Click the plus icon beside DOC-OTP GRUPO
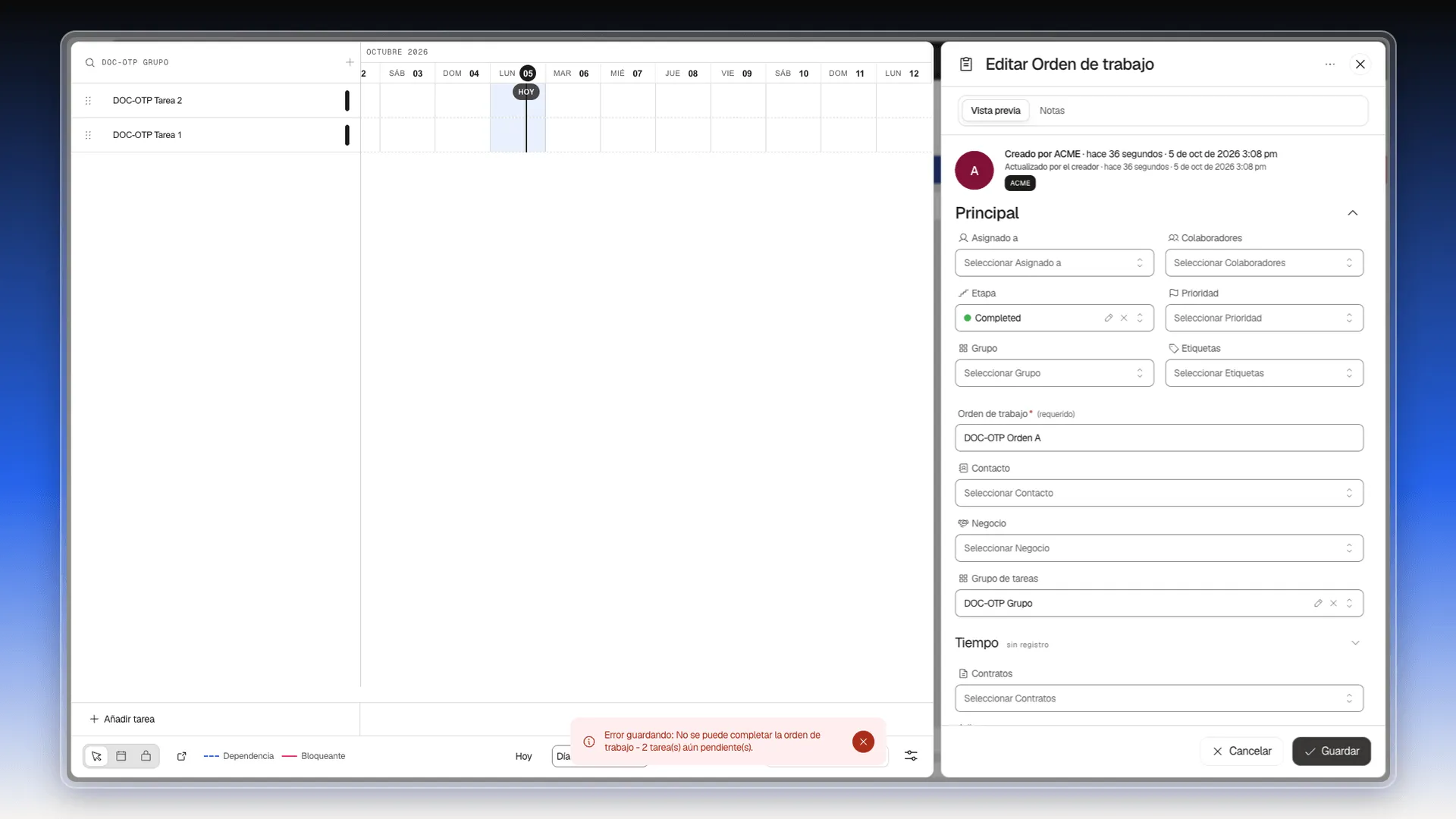1456x819 pixels. (350, 62)
